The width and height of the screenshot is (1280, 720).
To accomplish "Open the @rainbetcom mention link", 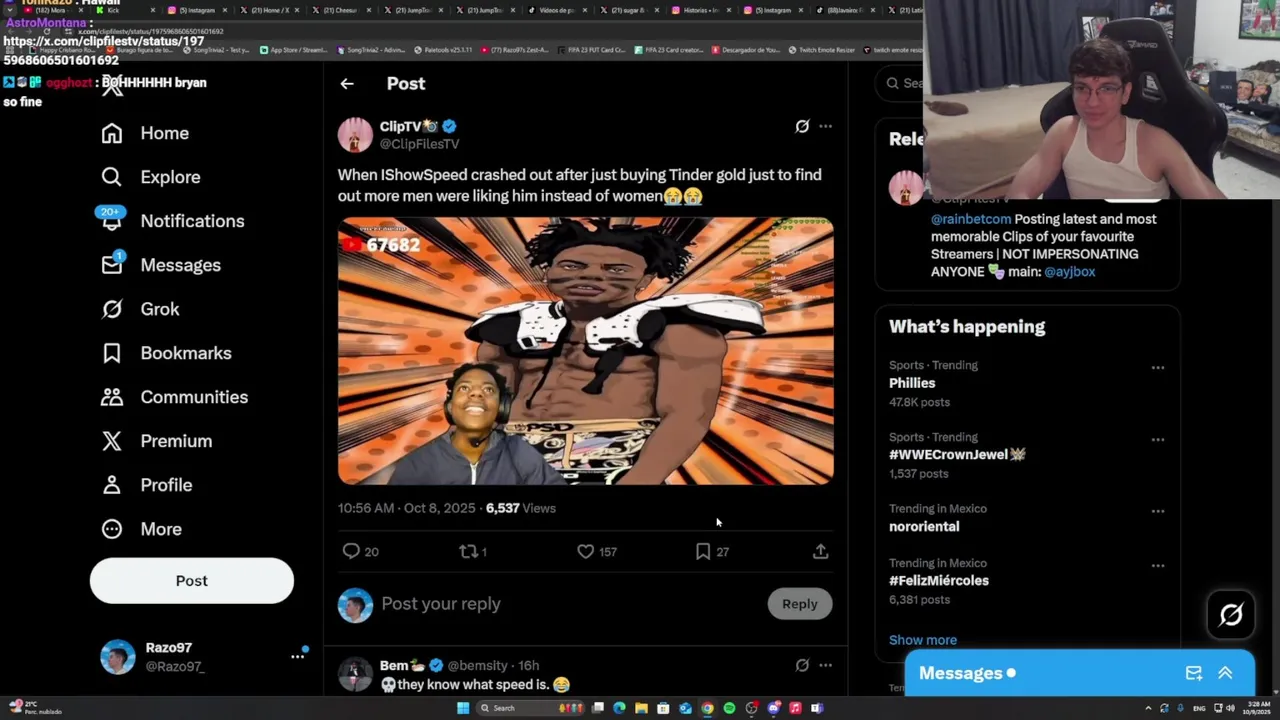I will tap(971, 219).
